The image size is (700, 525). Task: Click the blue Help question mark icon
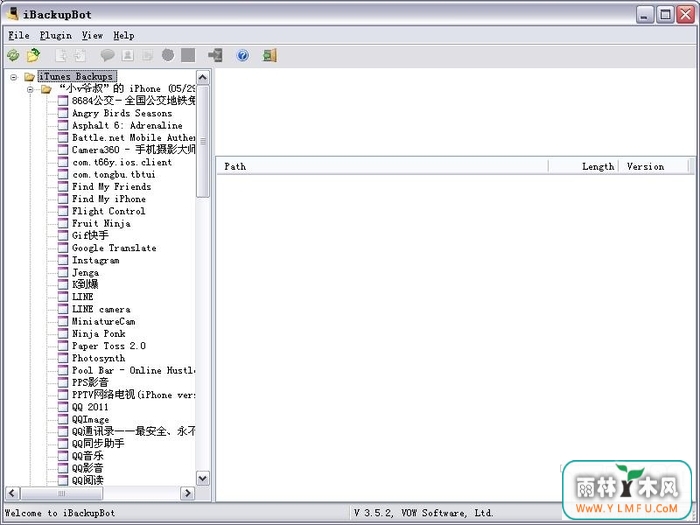pyautogui.click(x=242, y=56)
